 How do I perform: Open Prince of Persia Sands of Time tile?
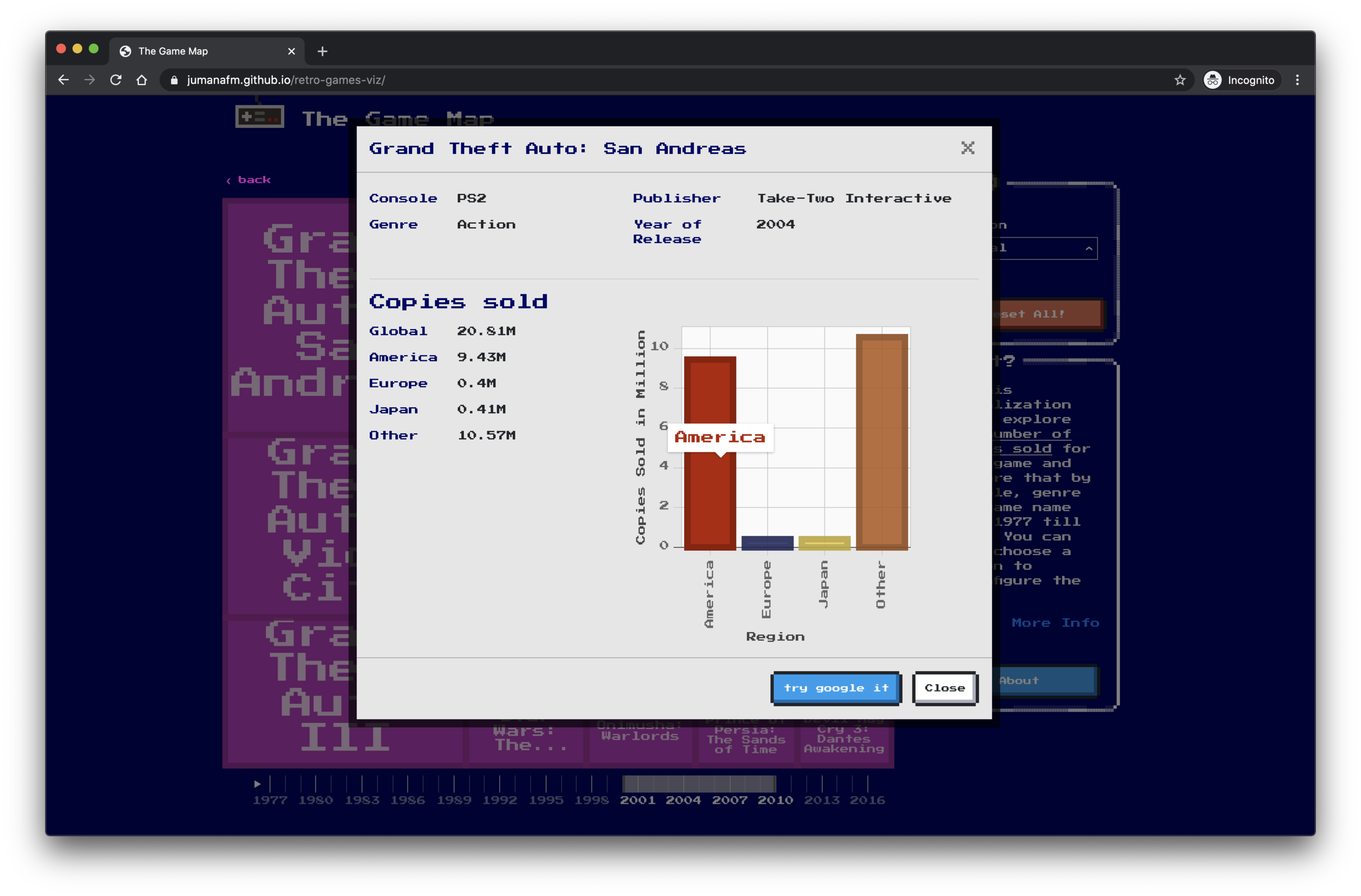point(746,741)
